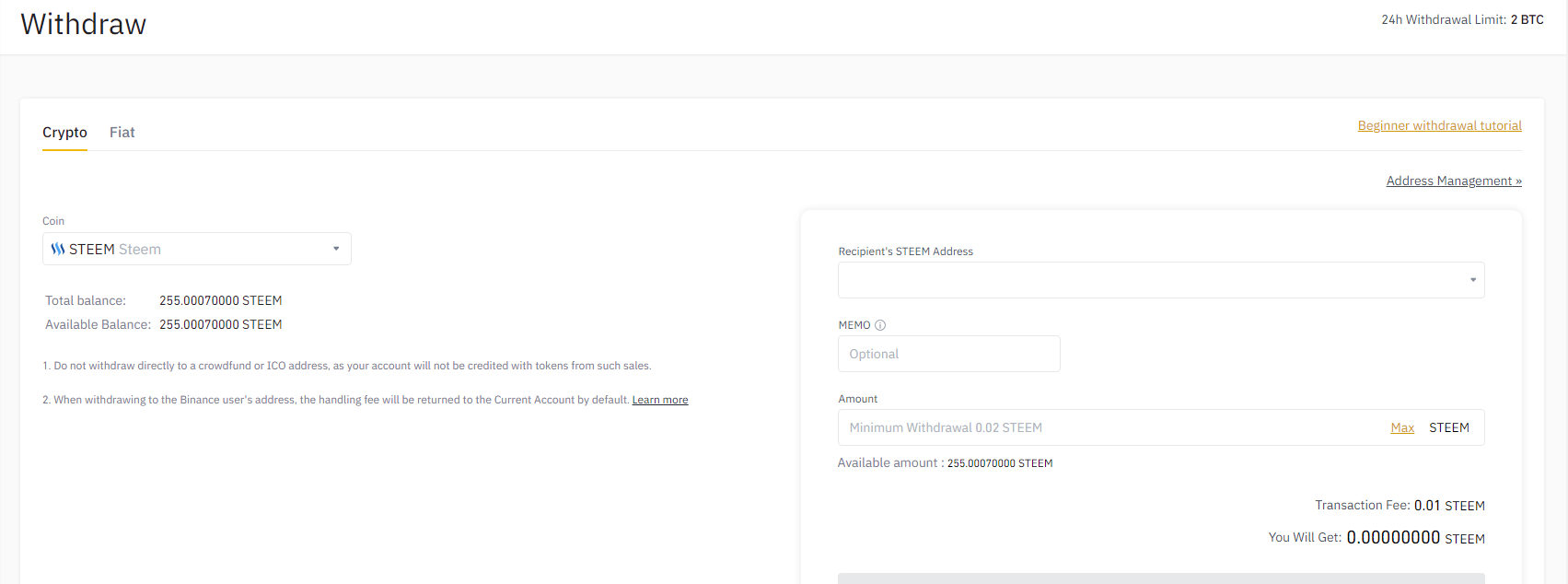The height and width of the screenshot is (584, 1568).
Task: Click Max to fill the amount
Action: [1402, 427]
